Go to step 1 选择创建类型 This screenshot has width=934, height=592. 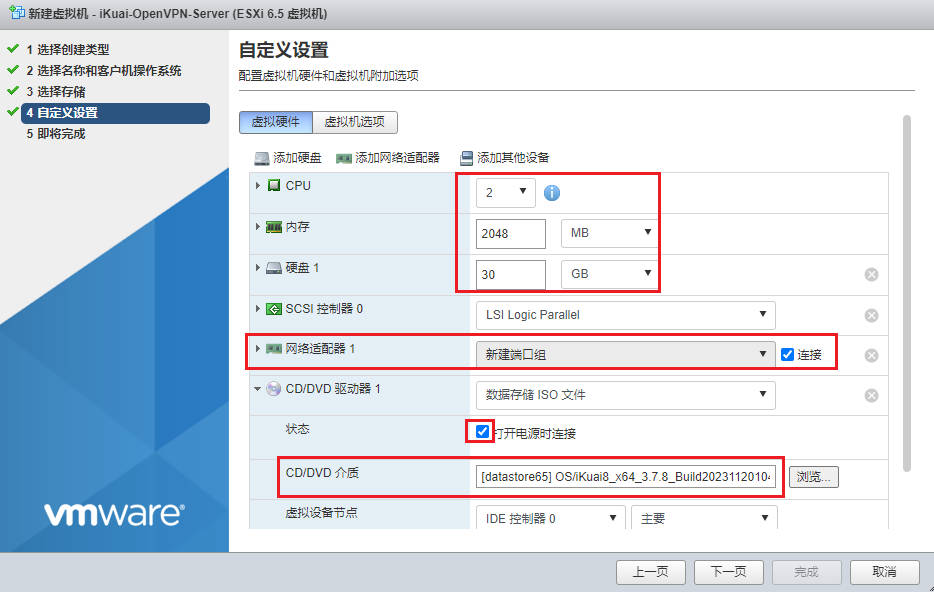pyautogui.click(x=67, y=49)
